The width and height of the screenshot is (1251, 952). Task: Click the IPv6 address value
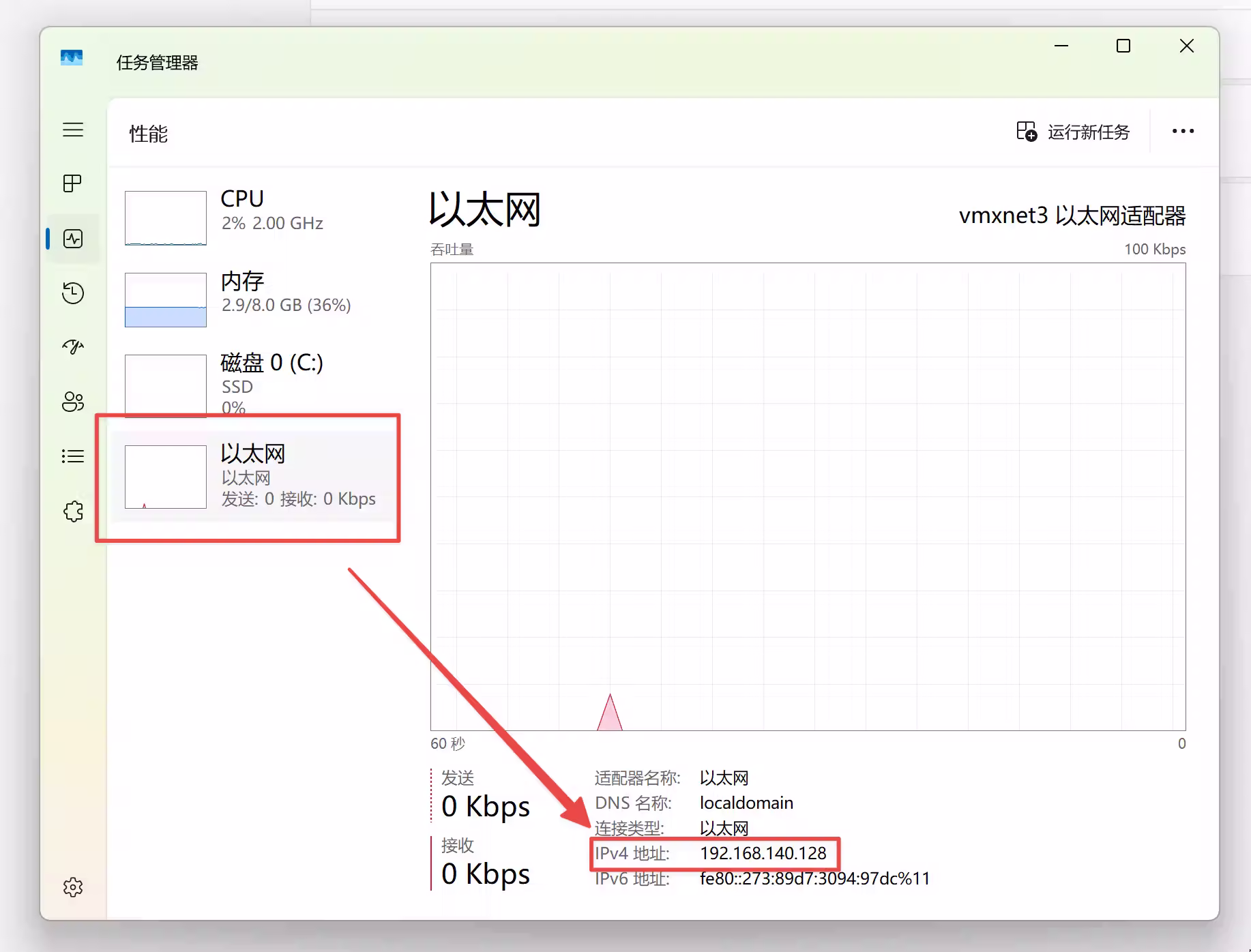(x=814, y=878)
